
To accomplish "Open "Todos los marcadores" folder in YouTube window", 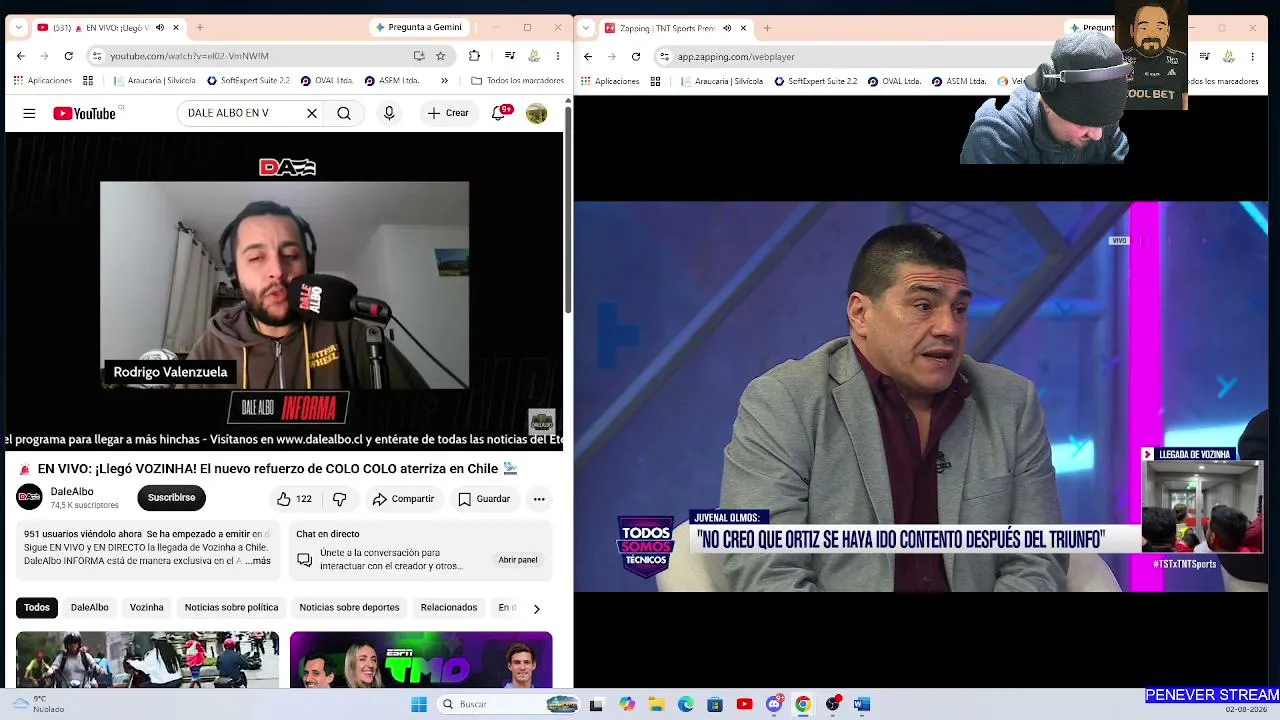I will 517,81.
